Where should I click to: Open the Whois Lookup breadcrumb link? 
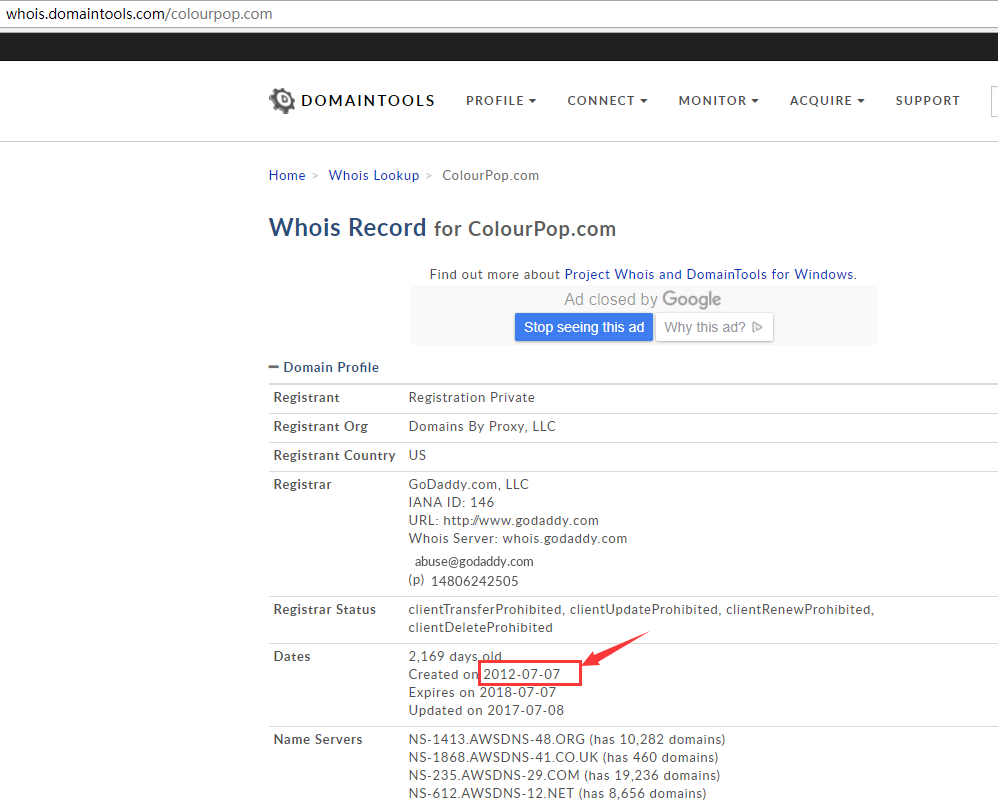pyautogui.click(x=374, y=175)
